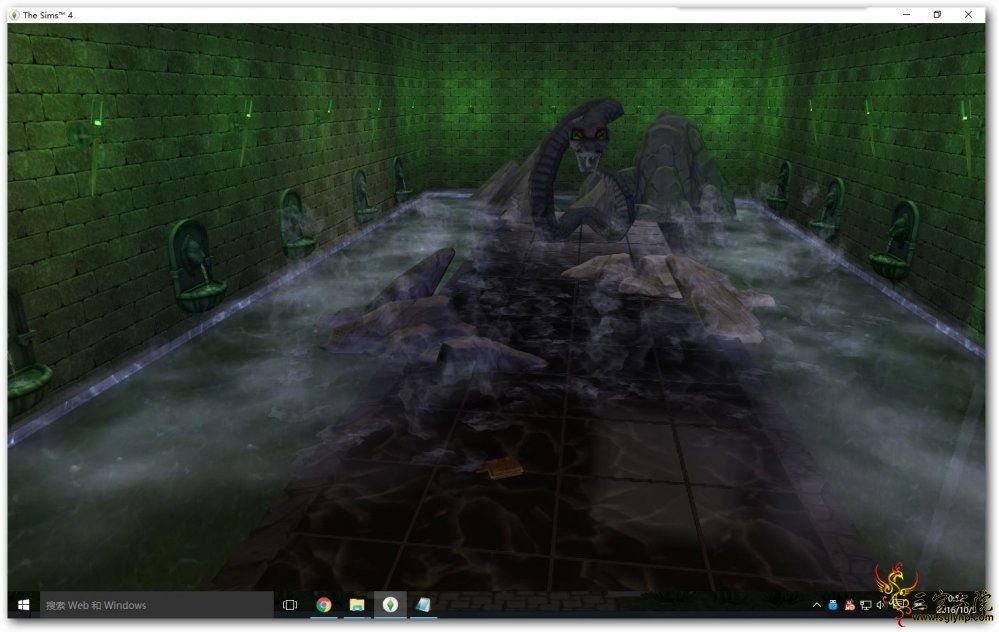The height and width of the screenshot is (632, 999).
Task: Restore down The Sims 4 window
Action: click(x=937, y=14)
